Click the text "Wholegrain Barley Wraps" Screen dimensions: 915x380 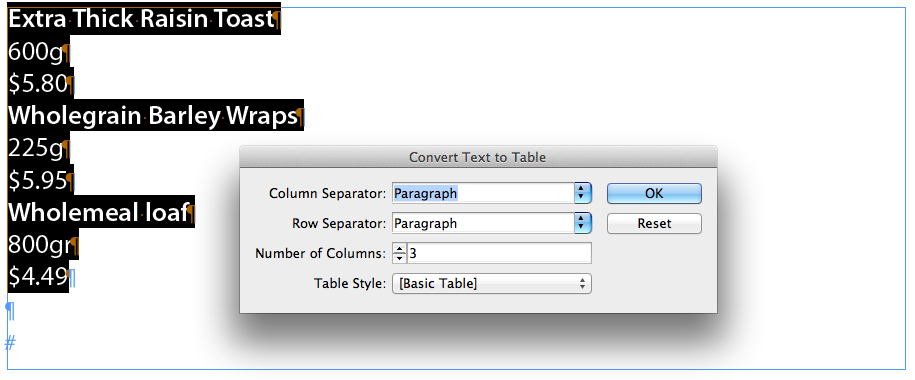[x=152, y=117]
